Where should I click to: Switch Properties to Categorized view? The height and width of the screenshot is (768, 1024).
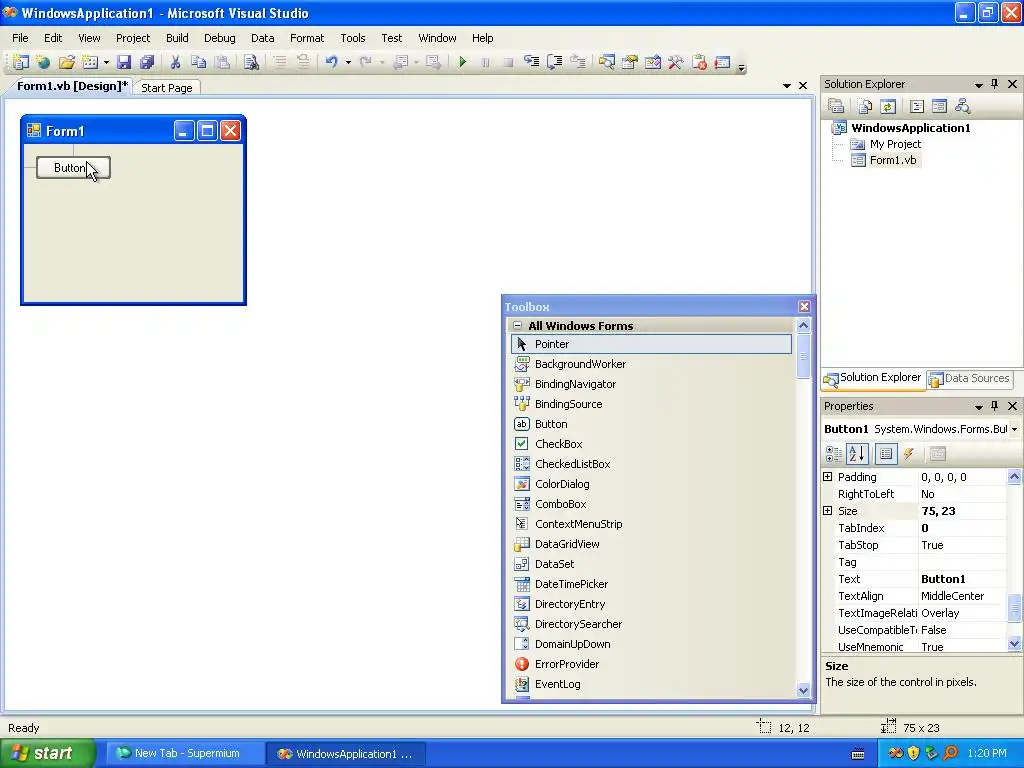(x=833, y=454)
